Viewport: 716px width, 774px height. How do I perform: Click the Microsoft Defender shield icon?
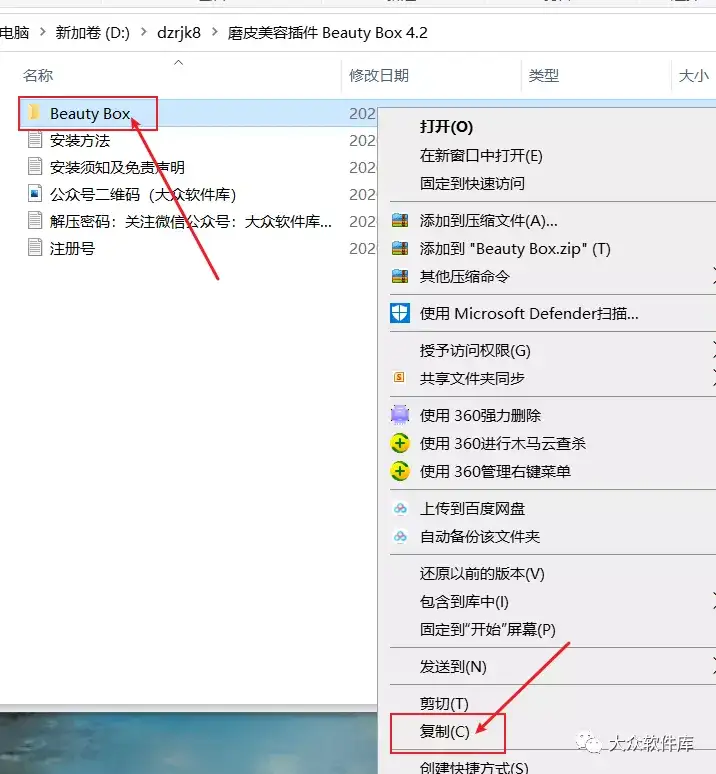coord(400,313)
